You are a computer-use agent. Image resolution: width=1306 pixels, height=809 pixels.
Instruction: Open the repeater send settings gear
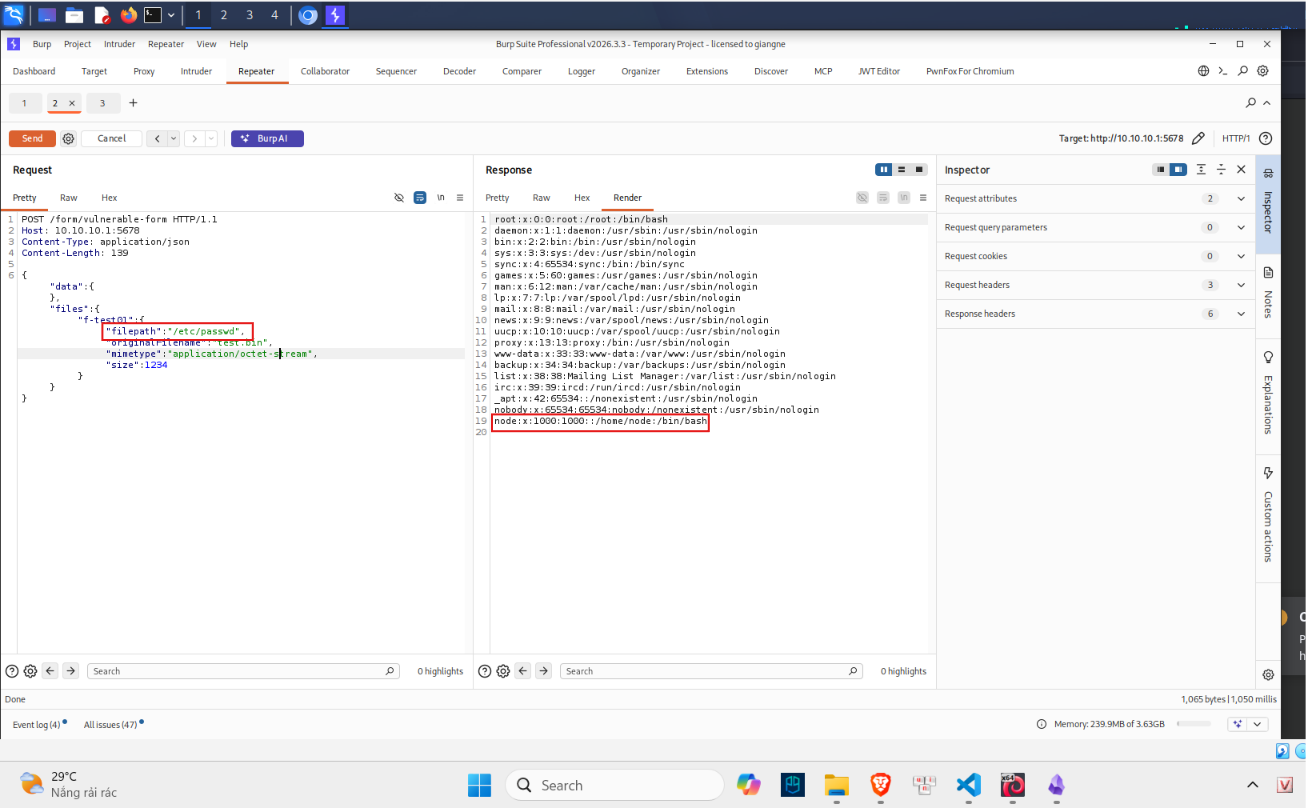coord(68,139)
